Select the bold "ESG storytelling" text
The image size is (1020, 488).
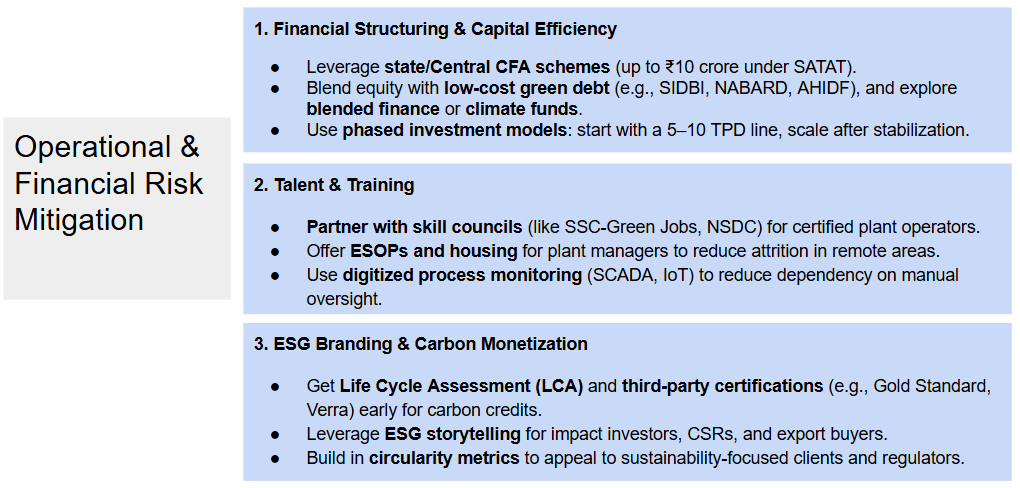pos(452,434)
